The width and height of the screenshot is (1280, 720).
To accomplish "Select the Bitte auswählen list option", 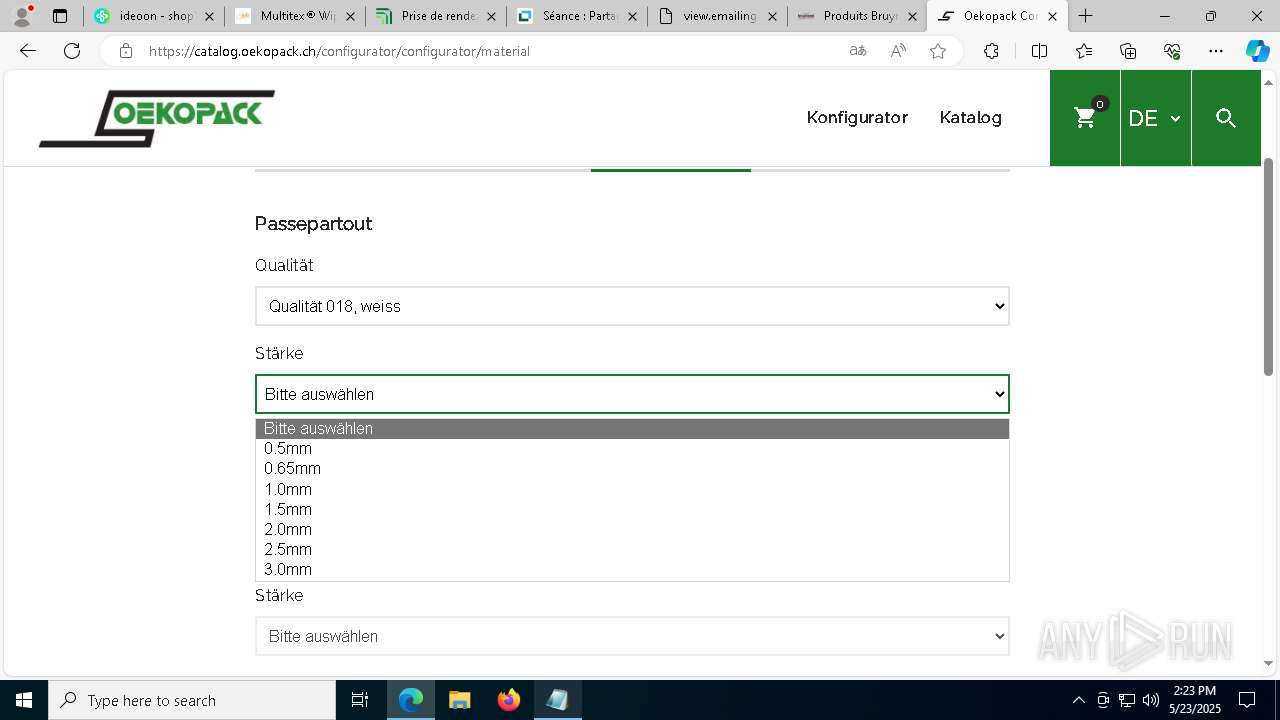I will pyautogui.click(x=632, y=428).
